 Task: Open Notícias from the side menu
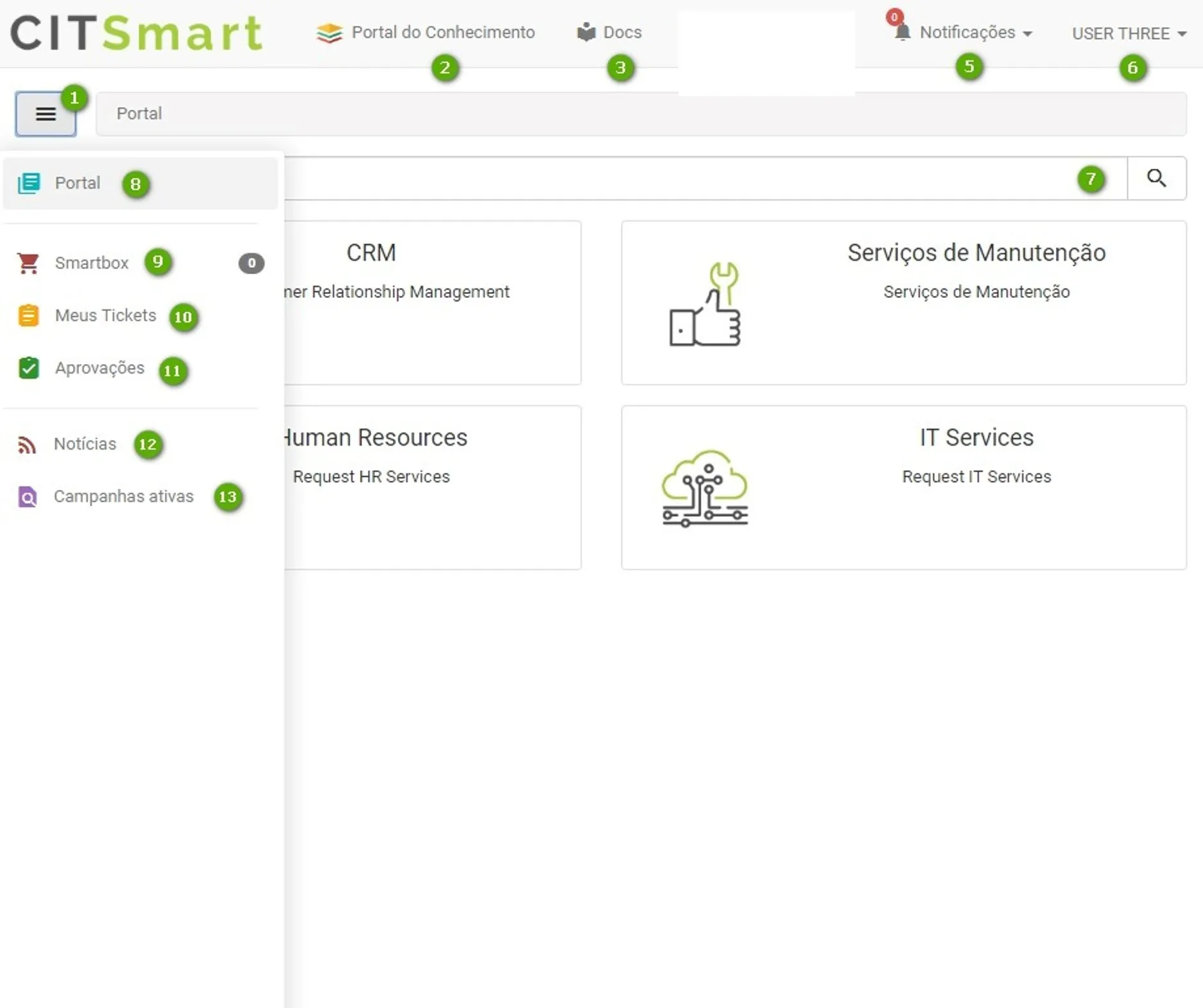pyautogui.click(x=140, y=444)
